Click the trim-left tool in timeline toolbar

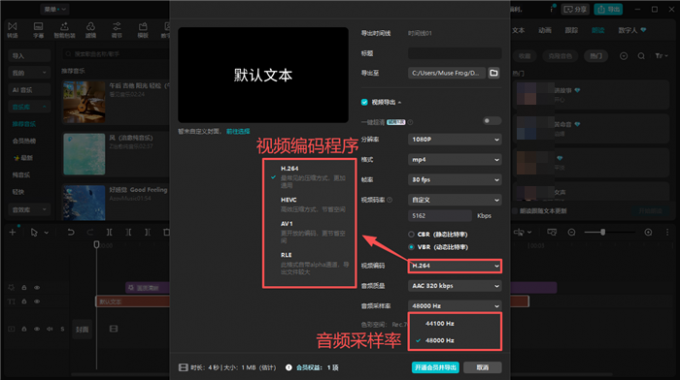128,233
